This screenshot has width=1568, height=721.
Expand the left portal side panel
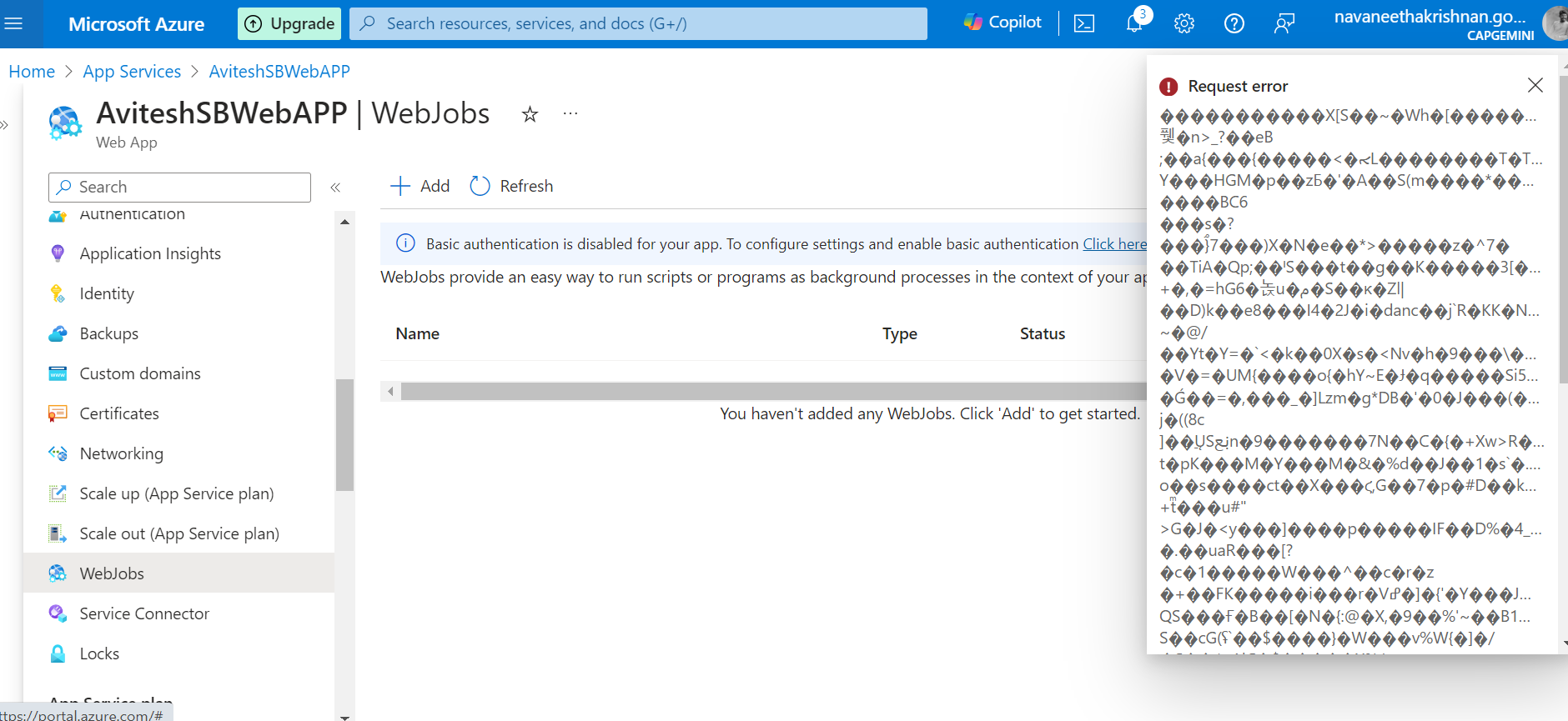tap(4, 125)
